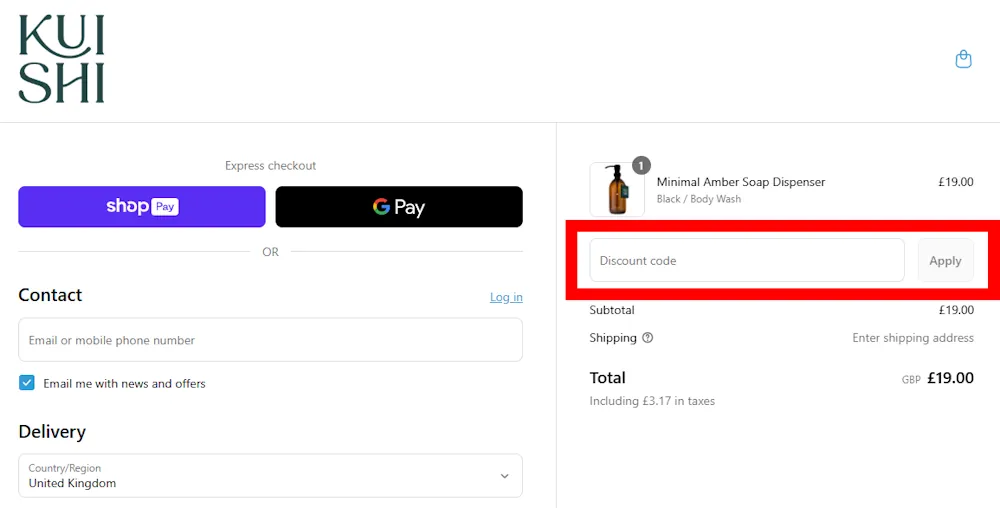
Task: Uncheck Email me with news and offers
Action: [27, 383]
